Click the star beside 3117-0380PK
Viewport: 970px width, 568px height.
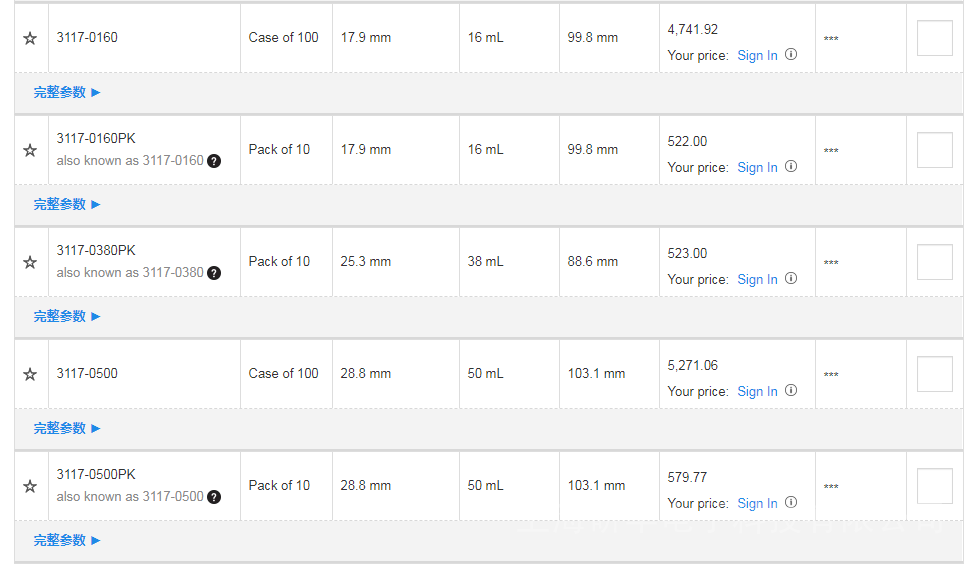pos(30,262)
